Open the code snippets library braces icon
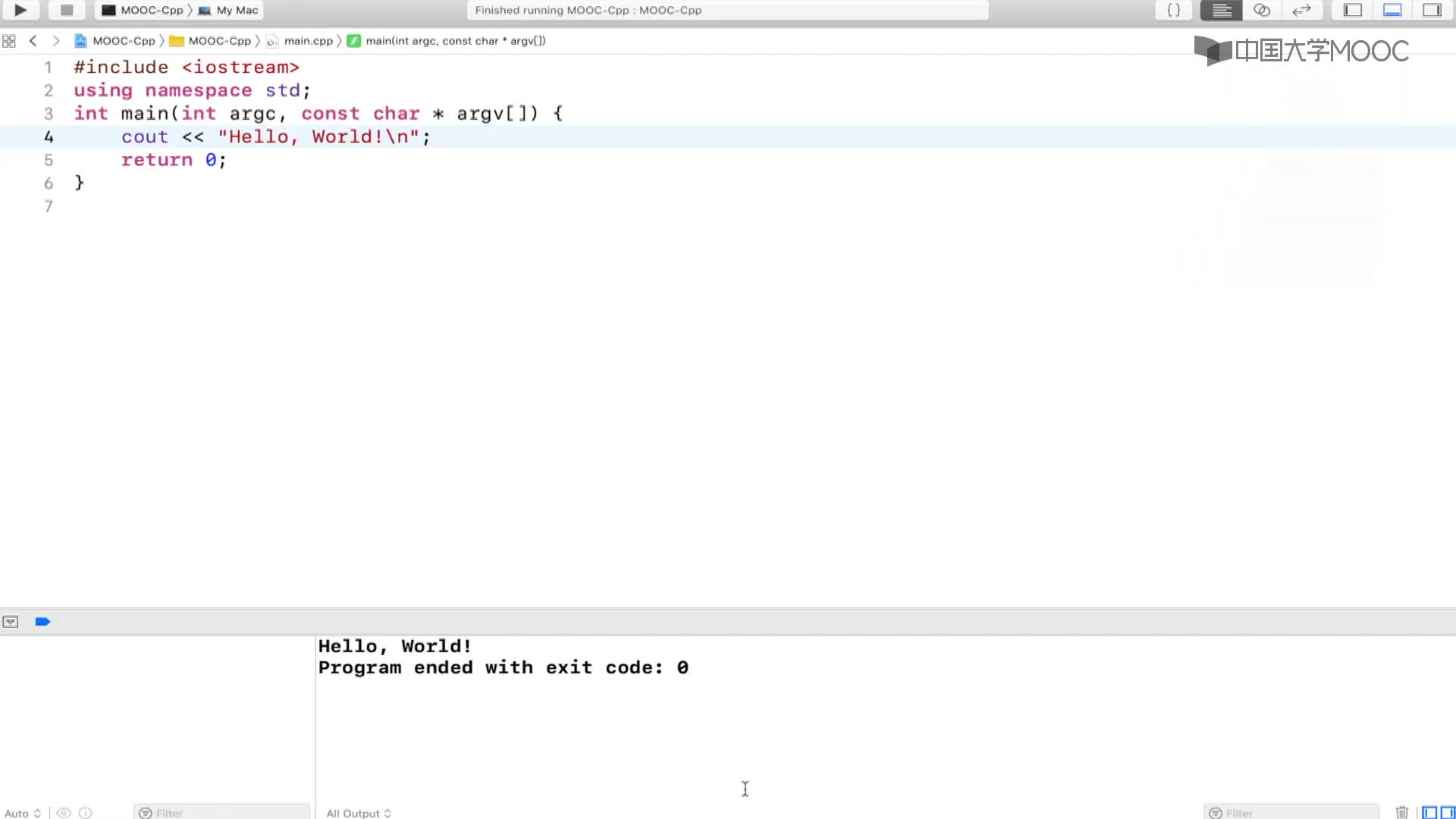The image size is (1456, 819). pyautogui.click(x=1173, y=10)
